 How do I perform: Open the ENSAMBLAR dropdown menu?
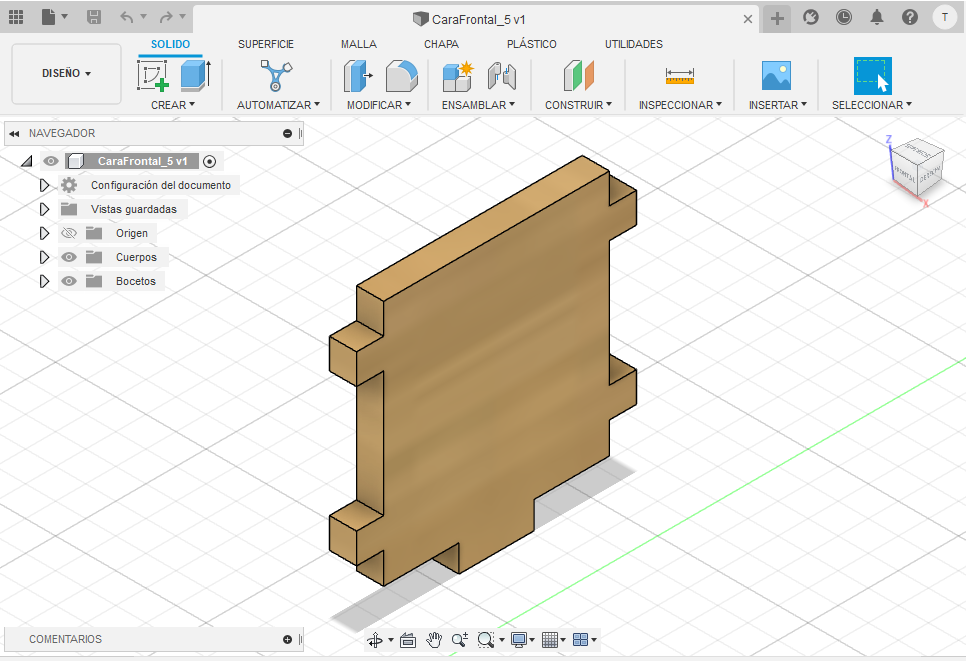[x=478, y=105]
